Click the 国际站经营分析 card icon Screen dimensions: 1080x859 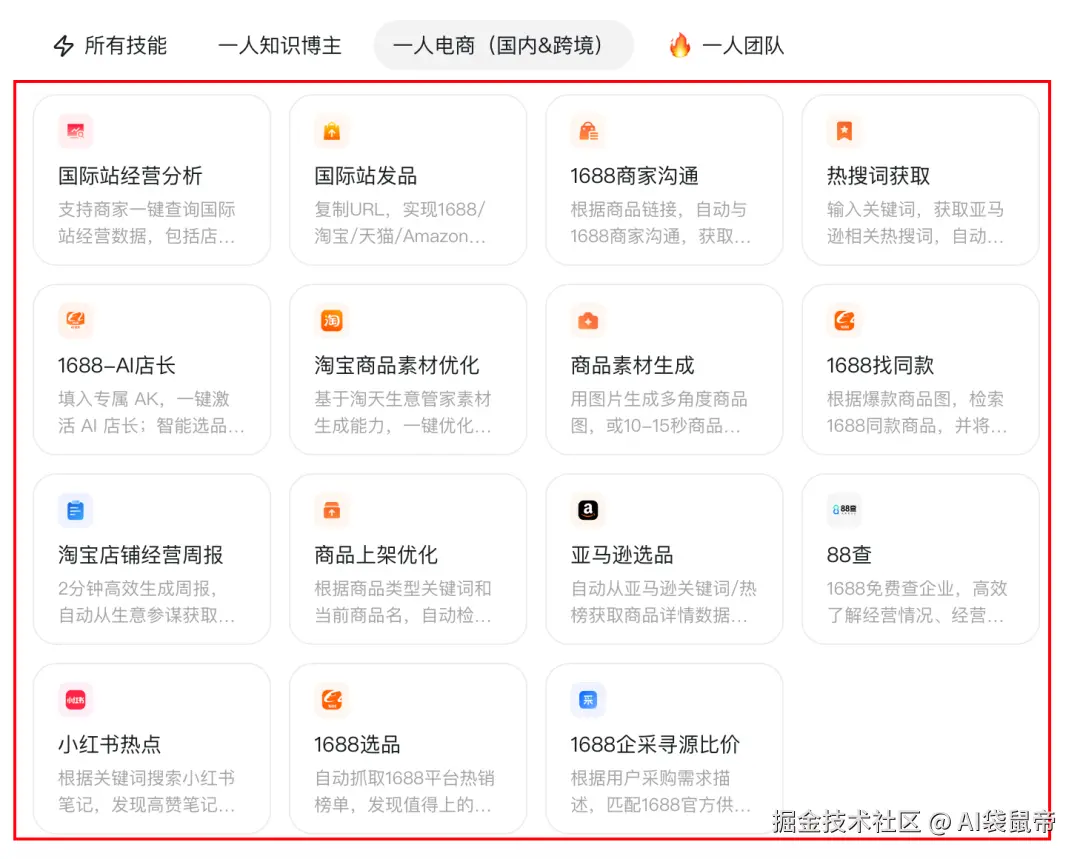pos(75,131)
